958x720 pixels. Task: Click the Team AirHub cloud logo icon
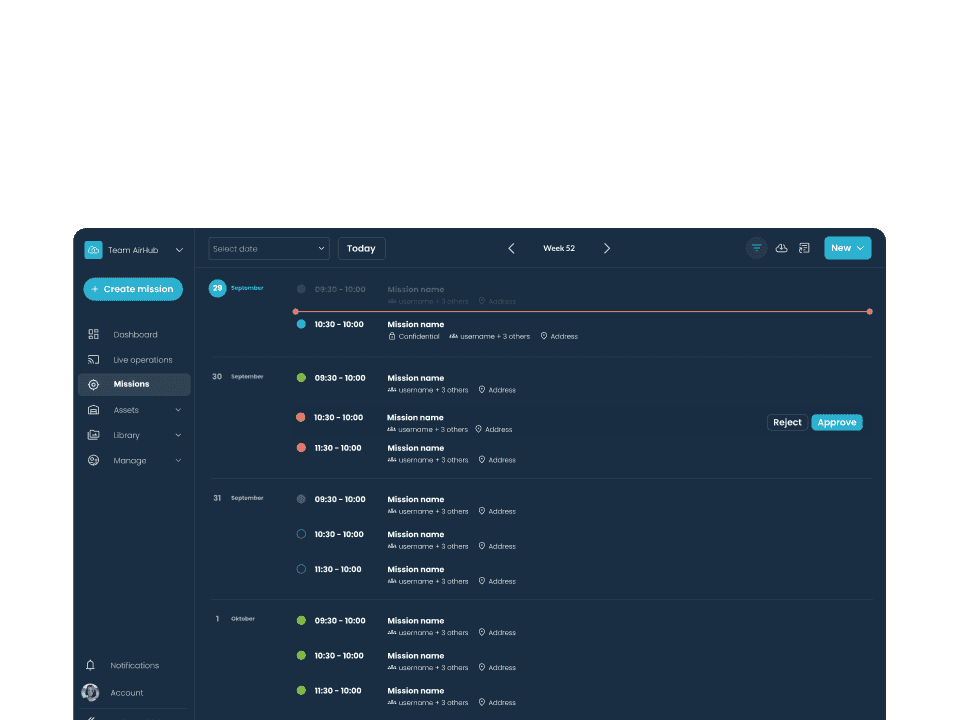click(93, 250)
